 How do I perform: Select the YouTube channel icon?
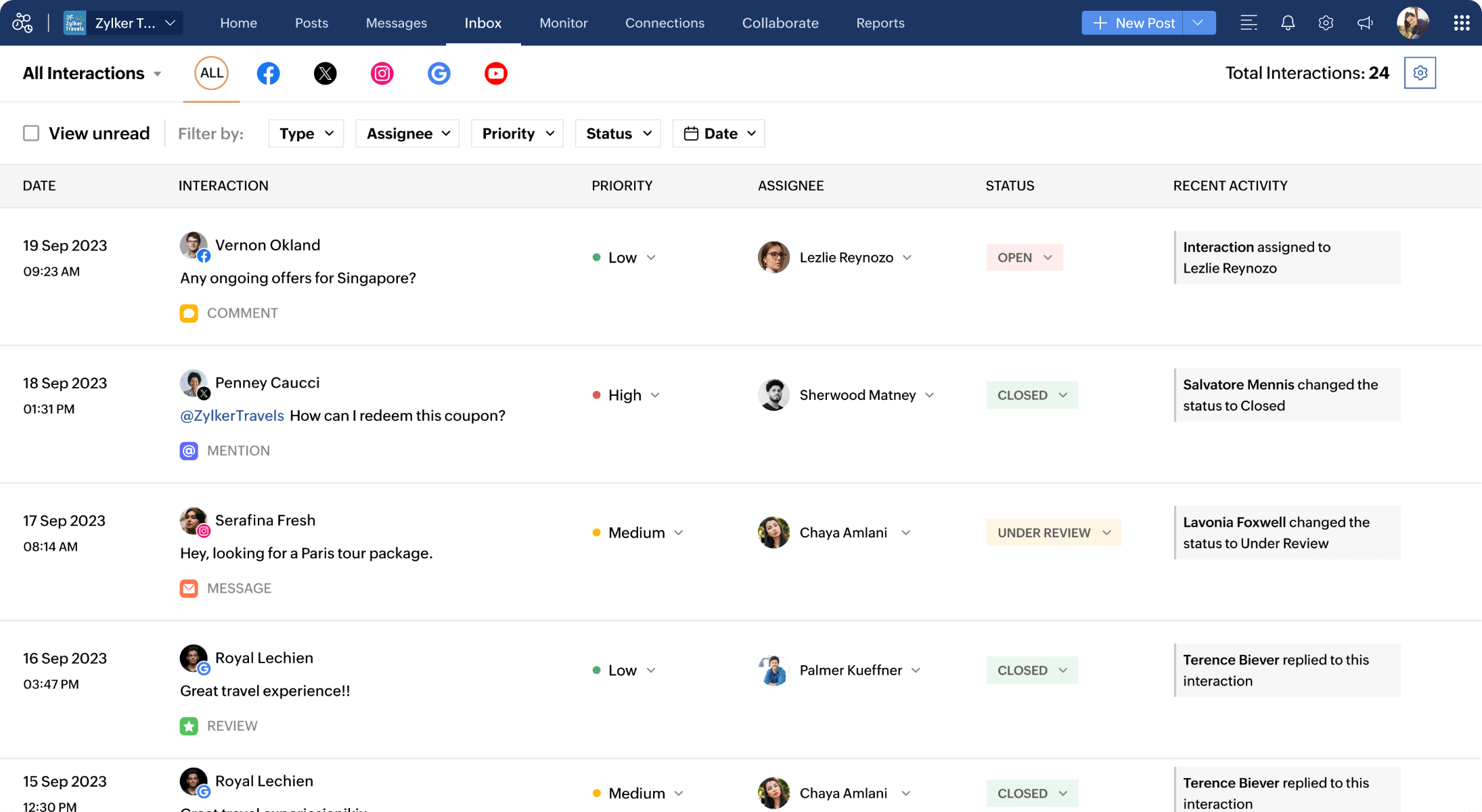[495, 73]
